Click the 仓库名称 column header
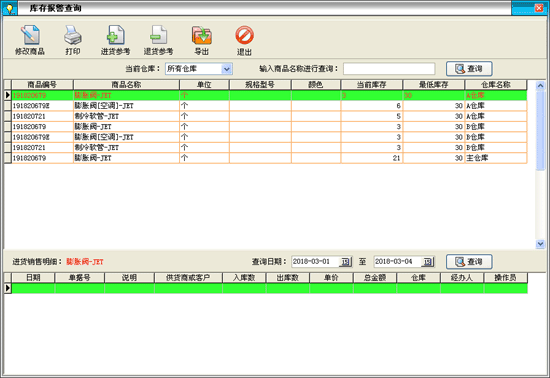Image resolution: width=550 pixels, height=378 pixels. click(496, 85)
